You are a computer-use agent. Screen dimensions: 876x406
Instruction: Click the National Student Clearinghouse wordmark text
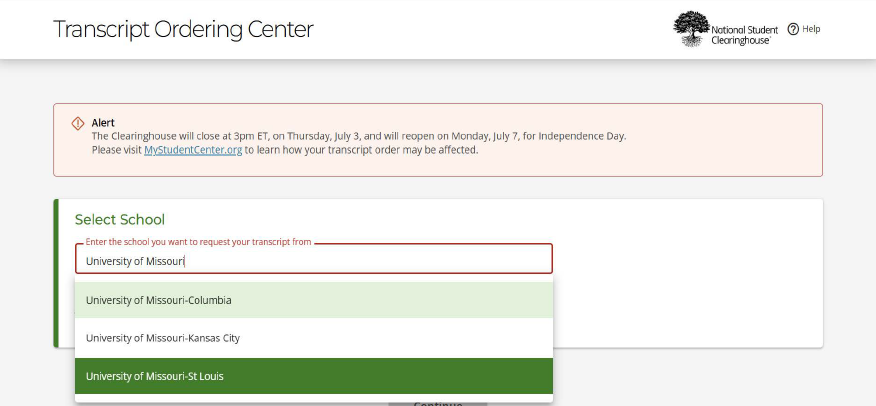[741, 29]
